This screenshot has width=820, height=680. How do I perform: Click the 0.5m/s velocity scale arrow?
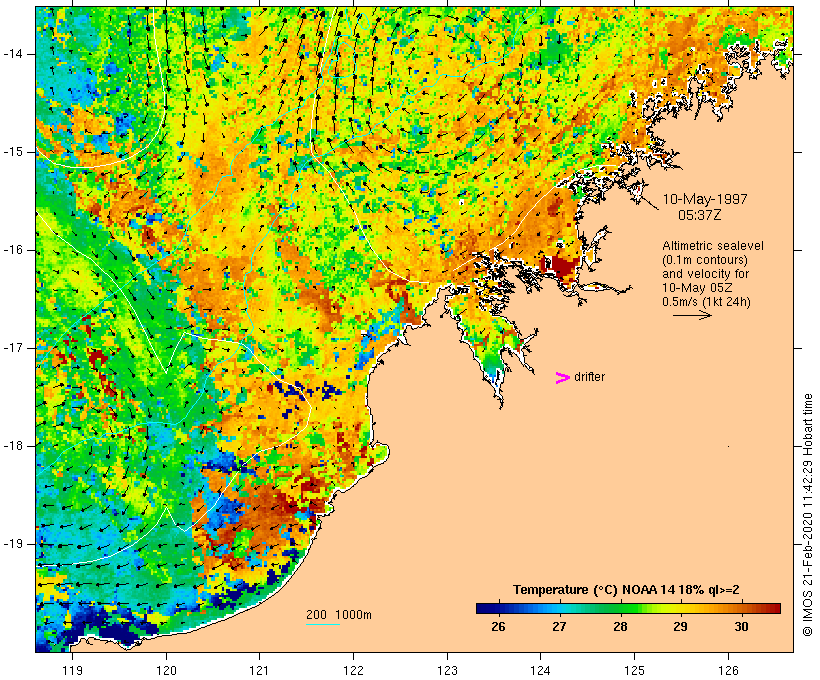click(692, 315)
